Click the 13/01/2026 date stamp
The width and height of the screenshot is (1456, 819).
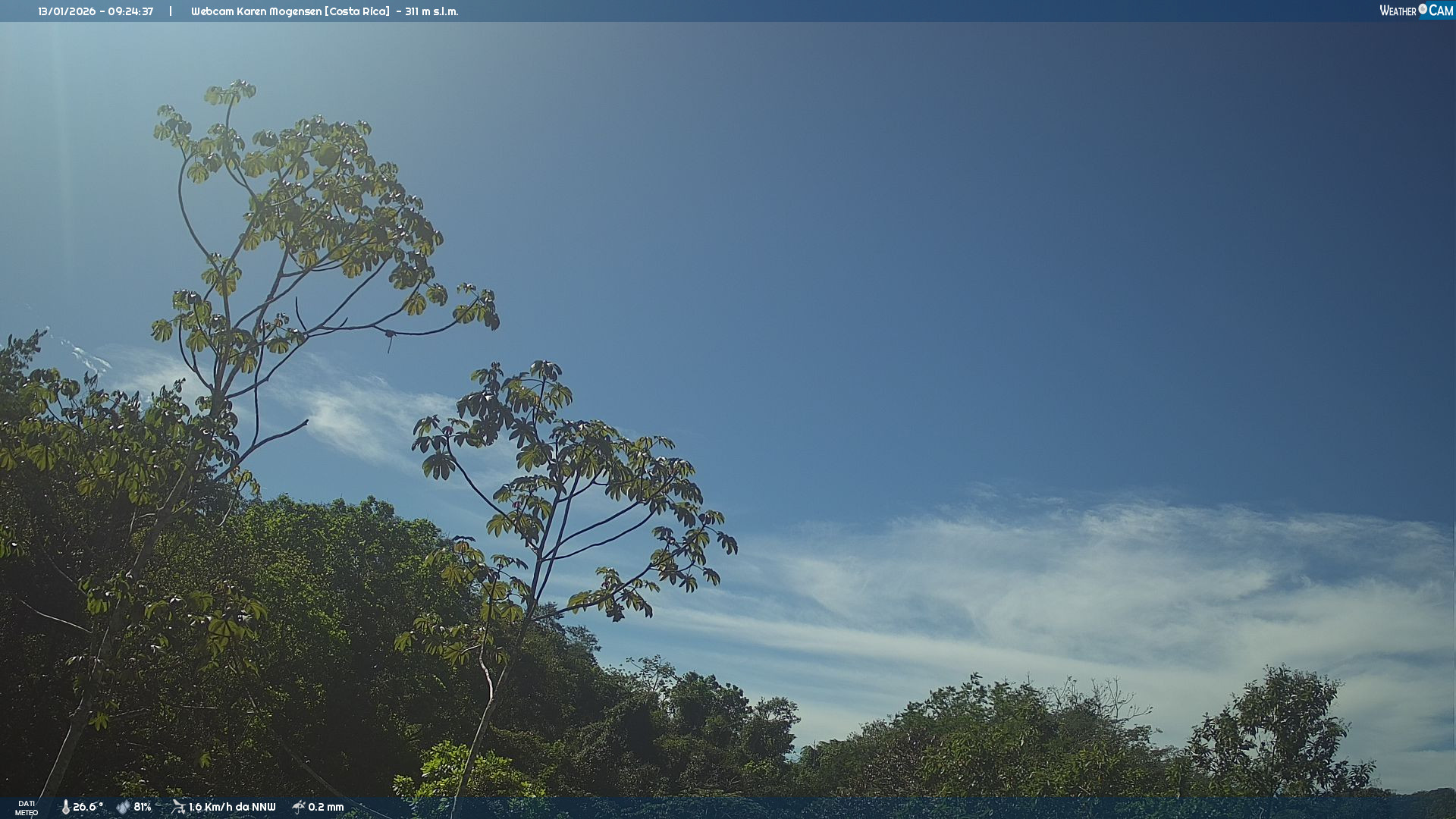pyautogui.click(x=67, y=11)
